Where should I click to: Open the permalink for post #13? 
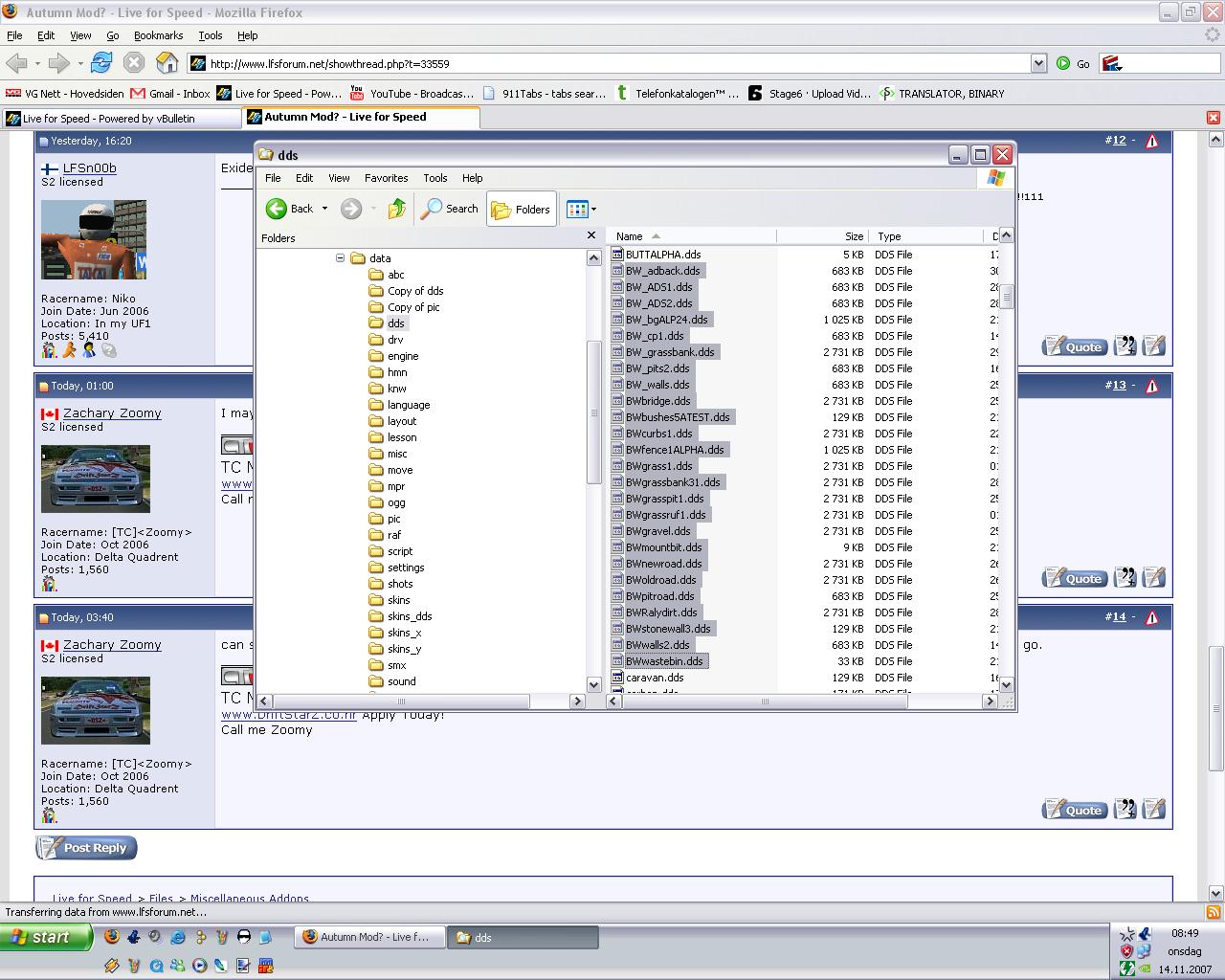point(1118,385)
